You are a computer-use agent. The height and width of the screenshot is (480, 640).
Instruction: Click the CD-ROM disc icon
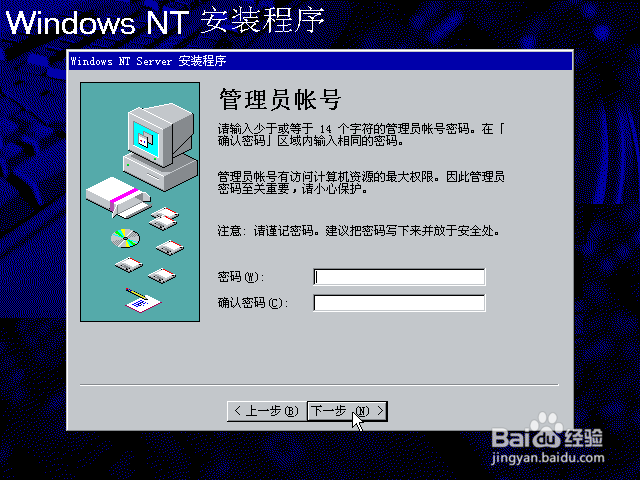[125, 238]
